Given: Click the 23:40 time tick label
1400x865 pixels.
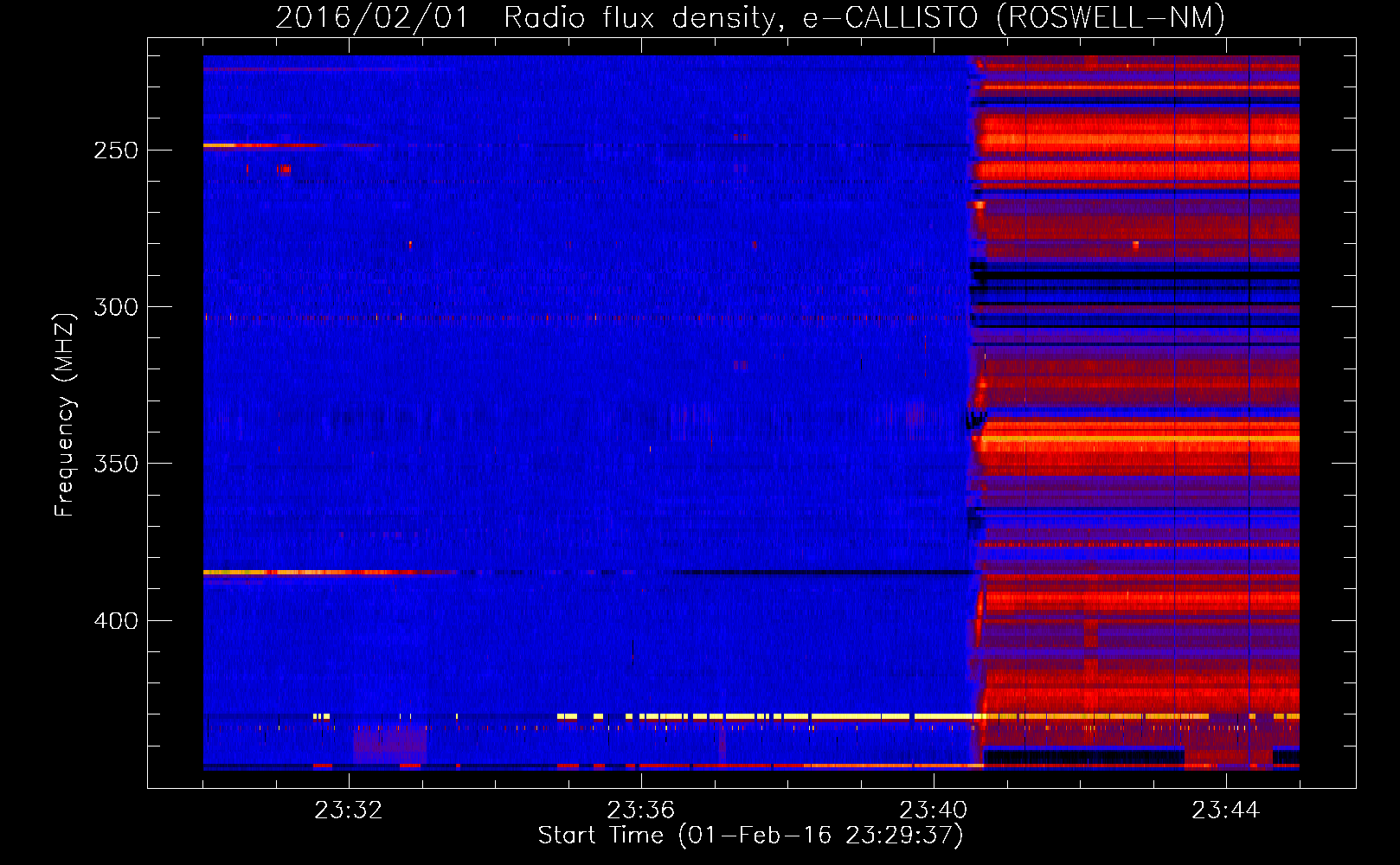Looking at the screenshot, I should [933, 811].
